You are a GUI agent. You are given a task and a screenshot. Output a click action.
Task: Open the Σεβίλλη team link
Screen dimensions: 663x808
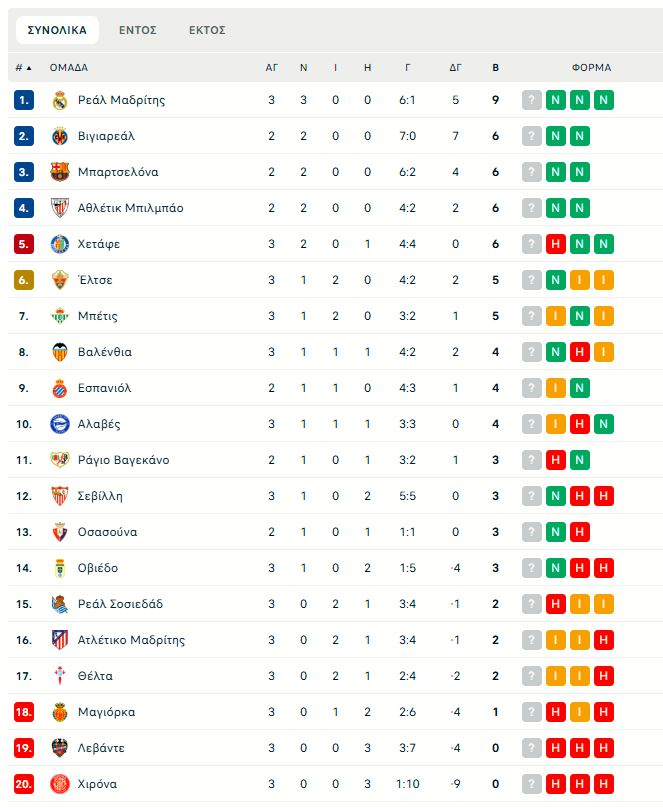click(x=100, y=496)
